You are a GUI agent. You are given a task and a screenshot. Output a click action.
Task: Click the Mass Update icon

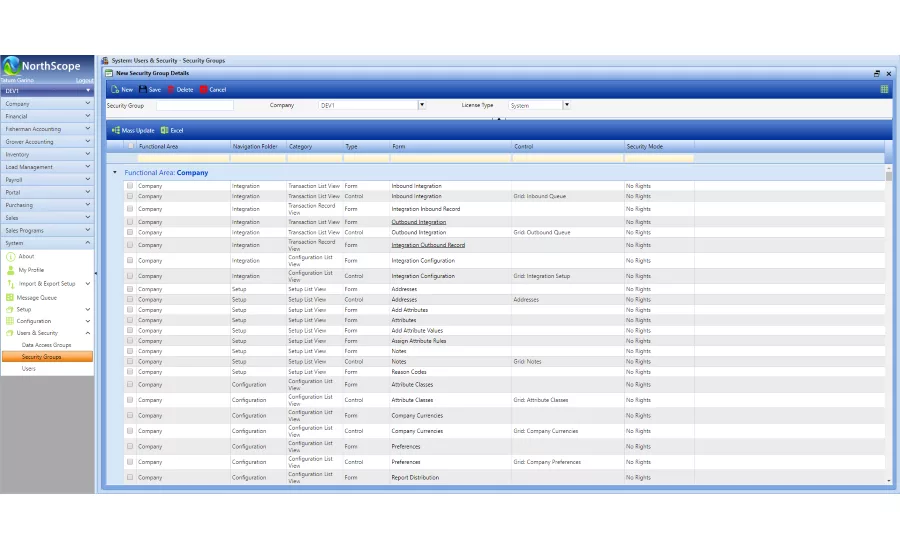click(116, 130)
